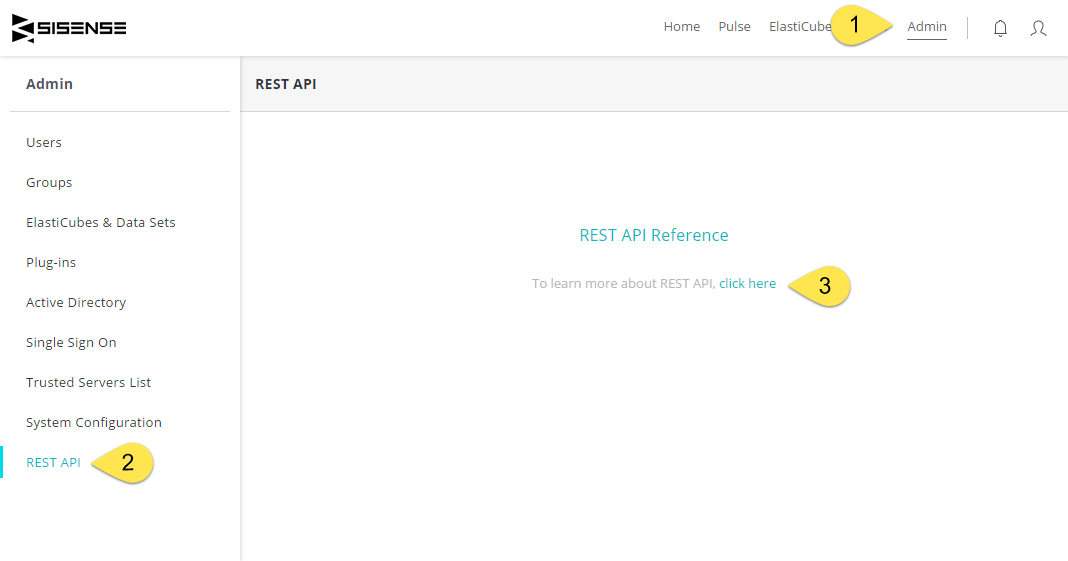Click the 'REST API' page header text
The height and width of the screenshot is (561, 1068).
click(286, 84)
